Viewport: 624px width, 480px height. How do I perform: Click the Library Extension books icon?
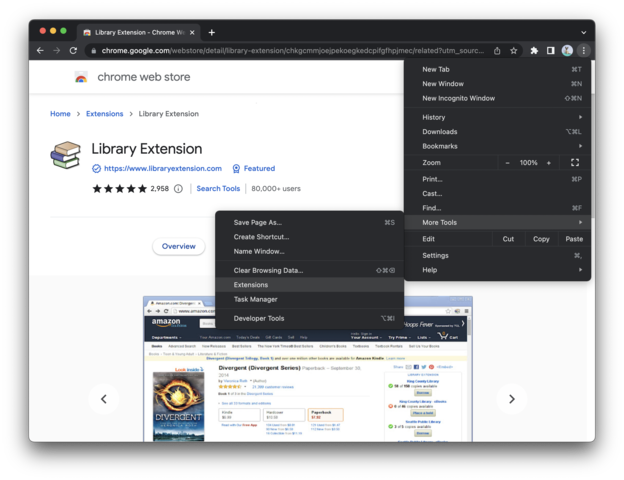point(65,155)
